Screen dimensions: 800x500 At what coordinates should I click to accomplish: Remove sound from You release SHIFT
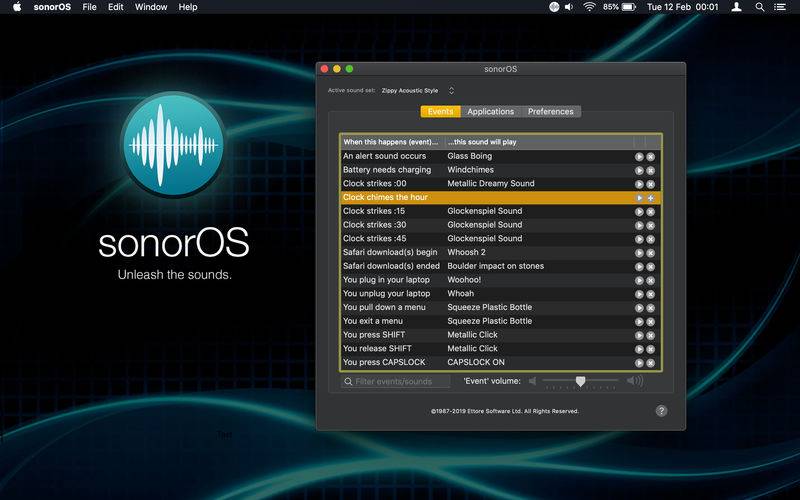651,349
